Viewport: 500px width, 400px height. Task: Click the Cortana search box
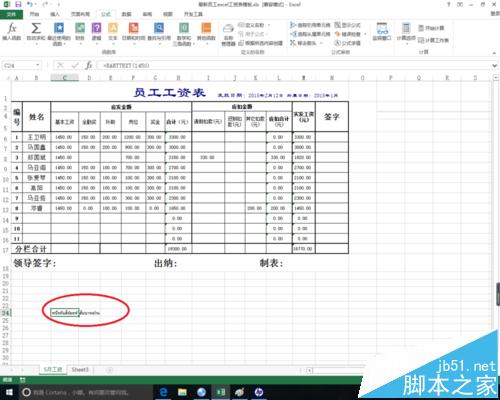coord(85,393)
